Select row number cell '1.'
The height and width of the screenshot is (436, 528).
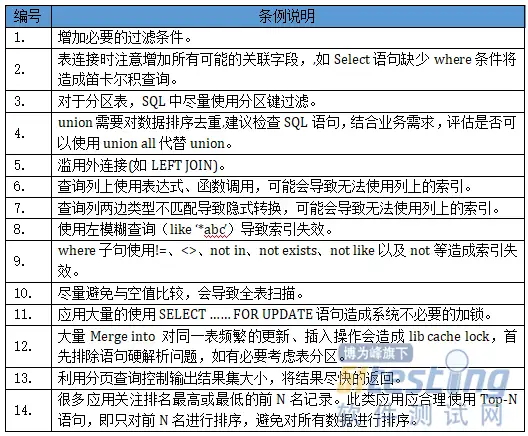[28, 38]
